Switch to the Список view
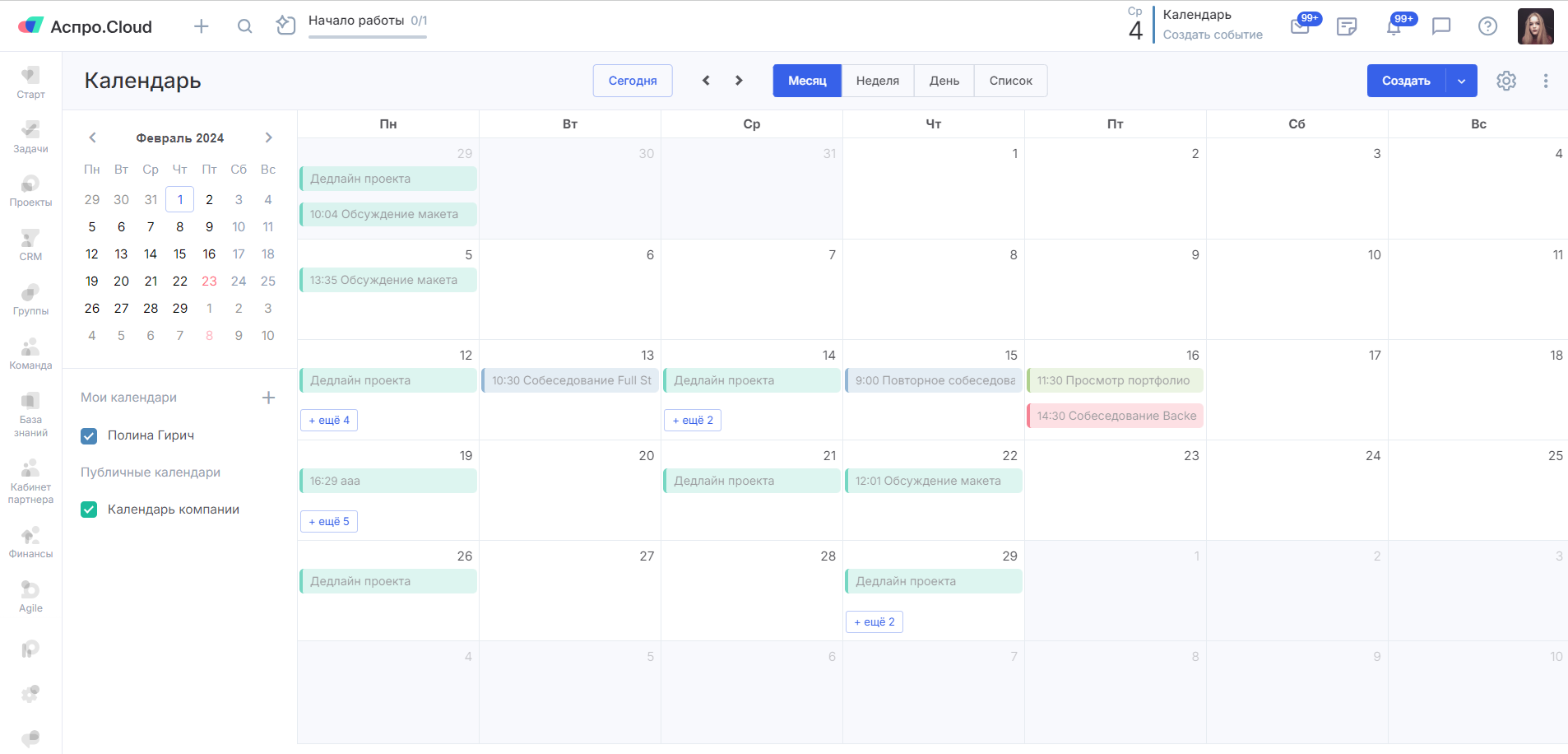This screenshot has height=754, width=1568. click(x=1011, y=81)
